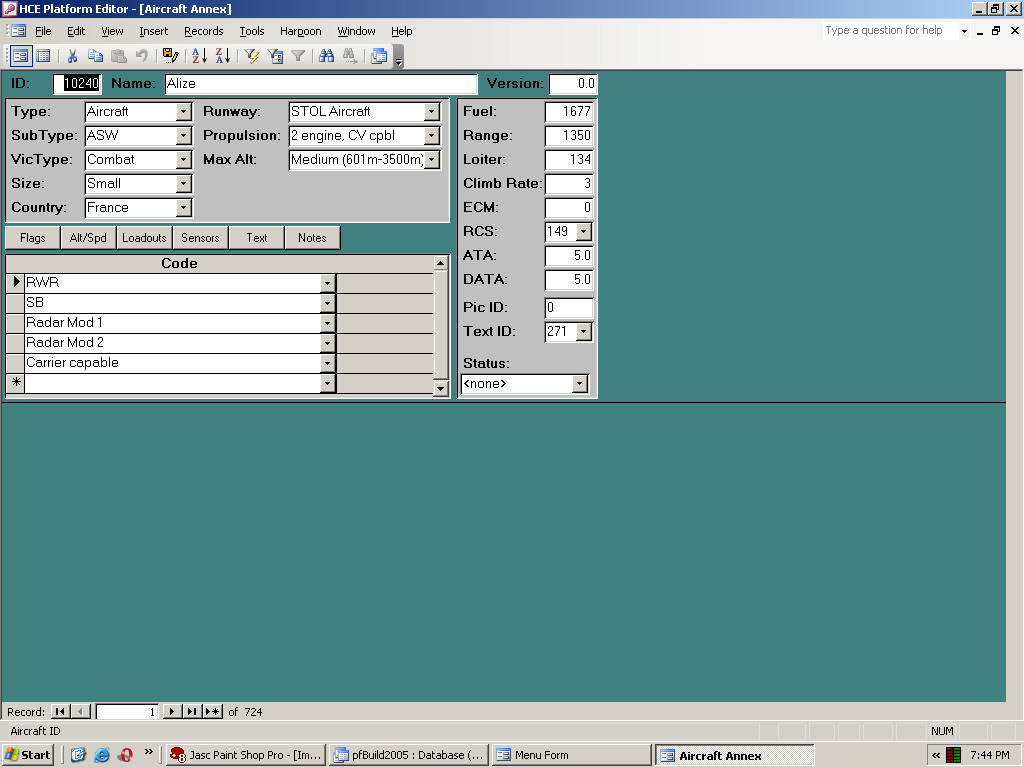
Task: Open the Country dropdown showing France
Action: coord(183,208)
